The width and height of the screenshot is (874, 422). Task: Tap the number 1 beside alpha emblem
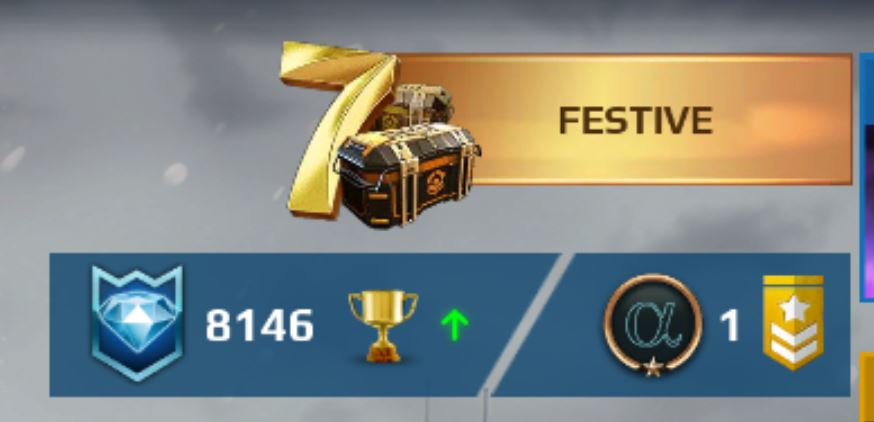click(x=730, y=326)
